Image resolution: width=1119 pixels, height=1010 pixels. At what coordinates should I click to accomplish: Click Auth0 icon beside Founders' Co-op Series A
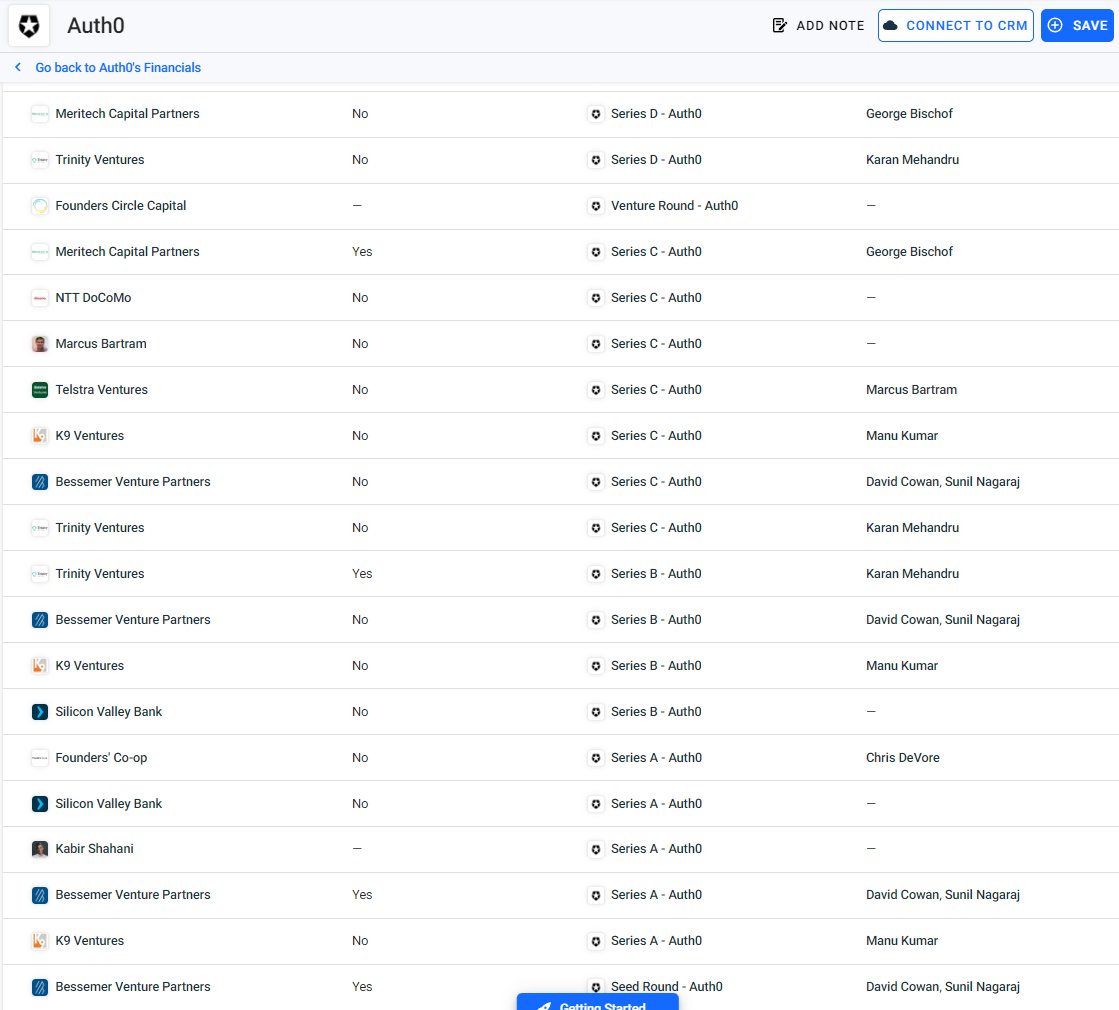click(x=596, y=758)
